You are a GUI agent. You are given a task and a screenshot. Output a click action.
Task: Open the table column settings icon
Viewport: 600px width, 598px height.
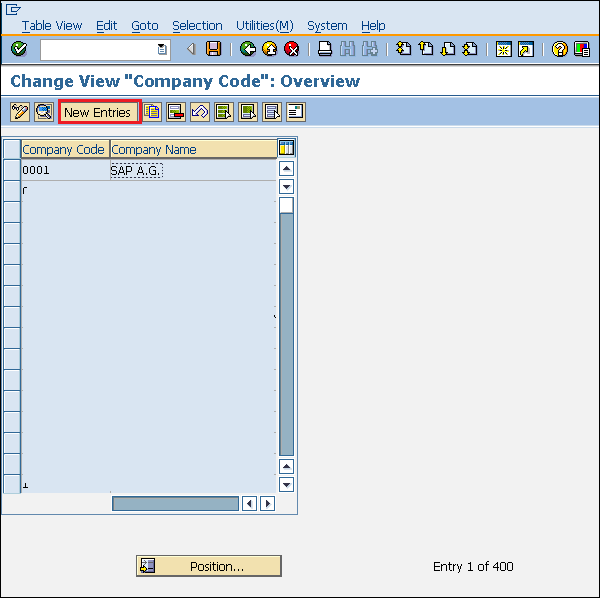click(286, 148)
